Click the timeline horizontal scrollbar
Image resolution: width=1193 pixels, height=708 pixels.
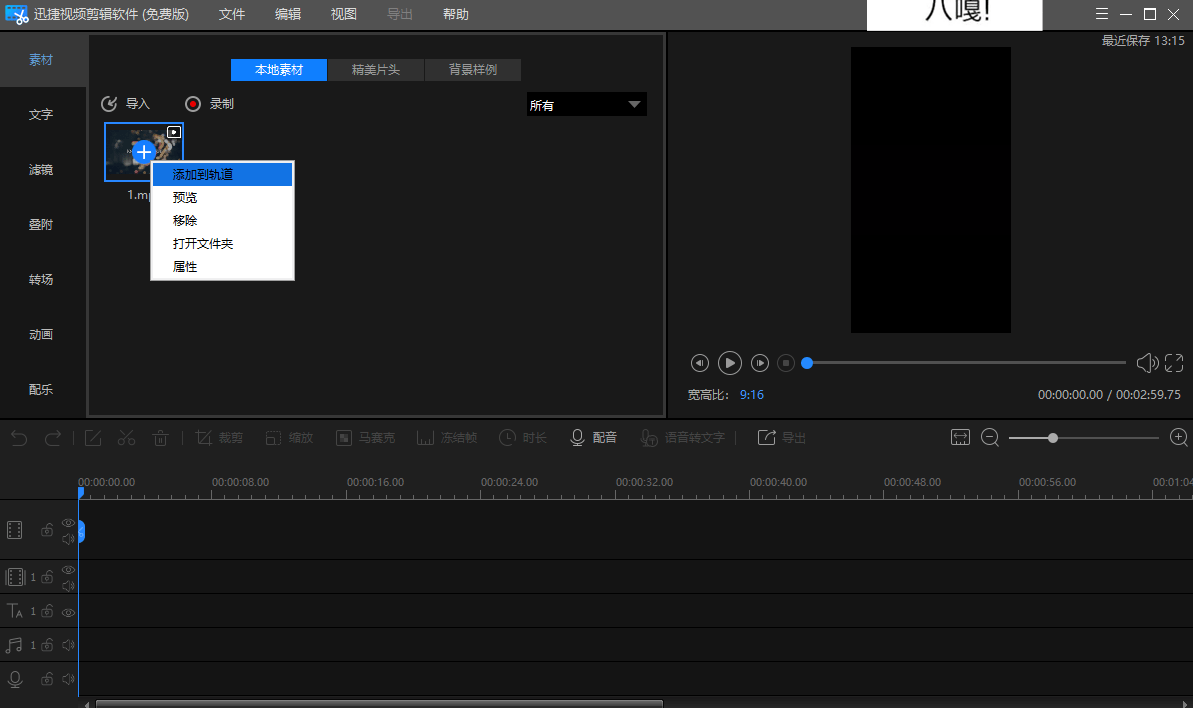[x=379, y=704]
